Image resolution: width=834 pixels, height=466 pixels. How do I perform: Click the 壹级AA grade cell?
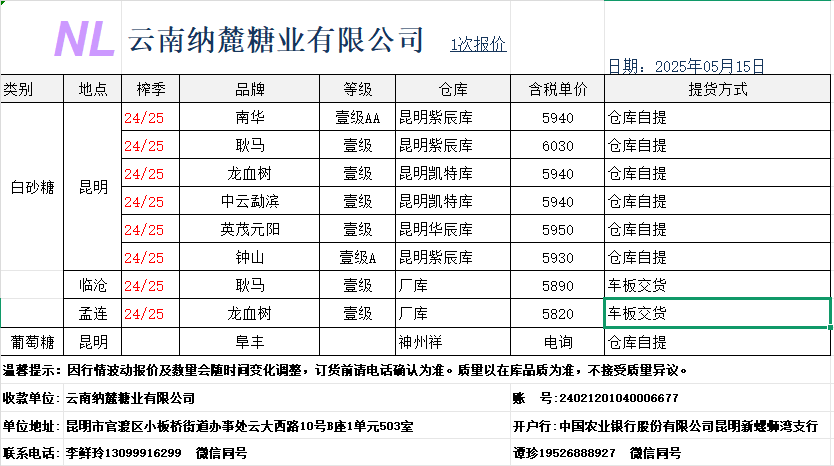[x=357, y=117]
